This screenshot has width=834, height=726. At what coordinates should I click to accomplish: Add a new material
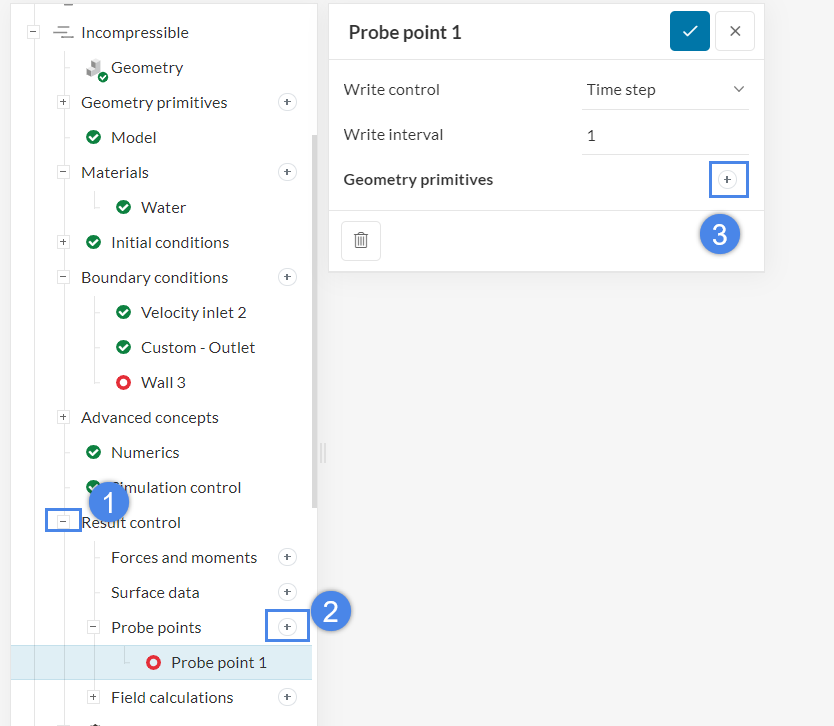(x=287, y=172)
